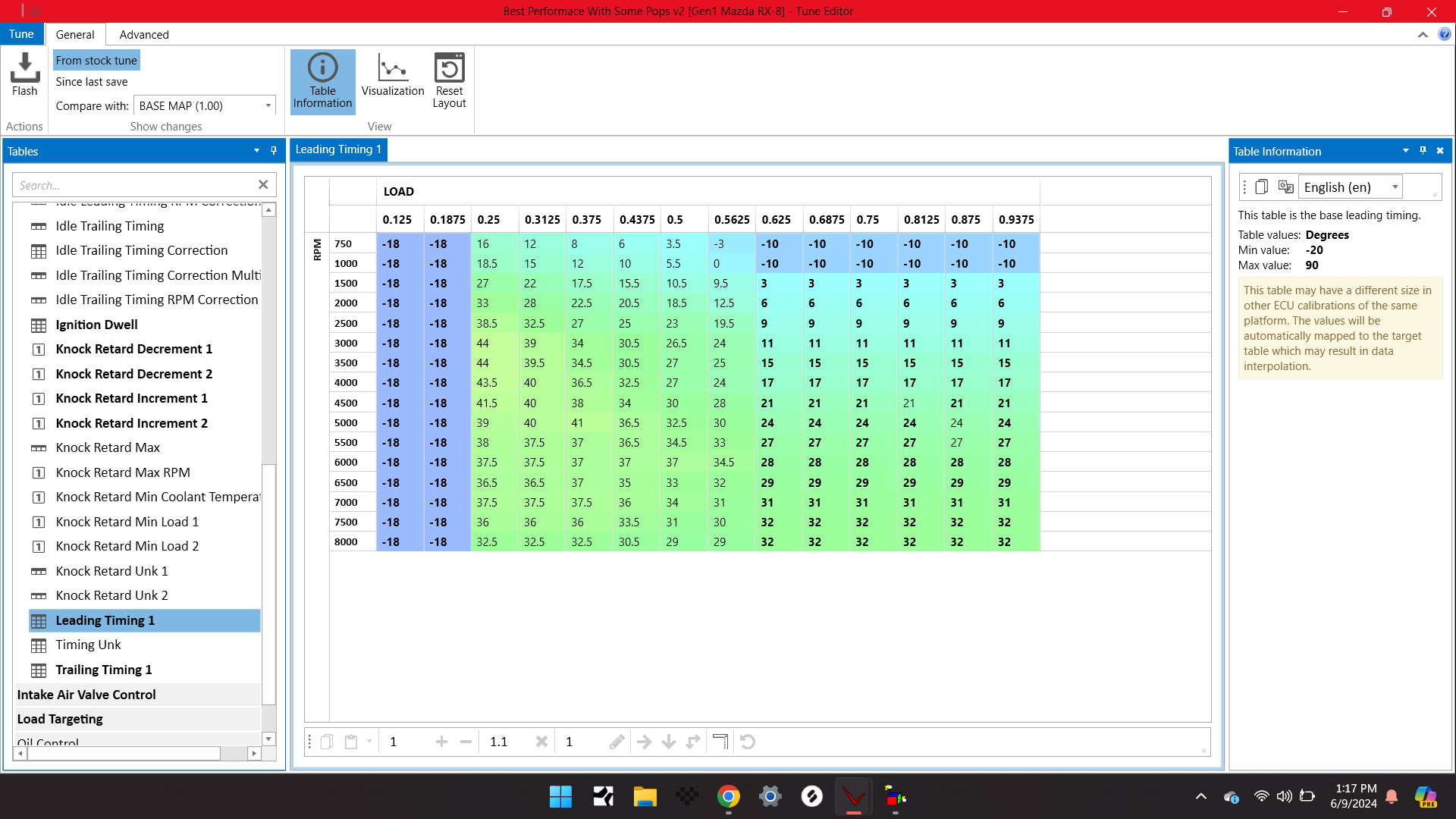
Task: Collapse the ribbon with chevron
Action: tap(1423, 34)
